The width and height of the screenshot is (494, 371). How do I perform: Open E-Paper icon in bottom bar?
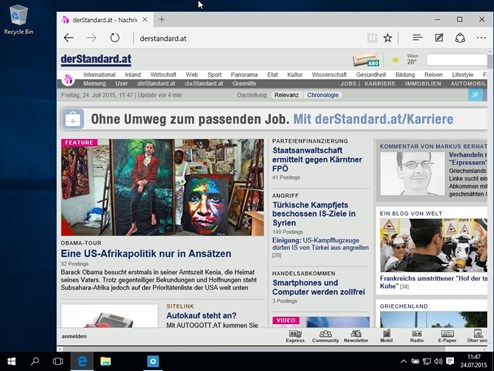(x=447, y=336)
